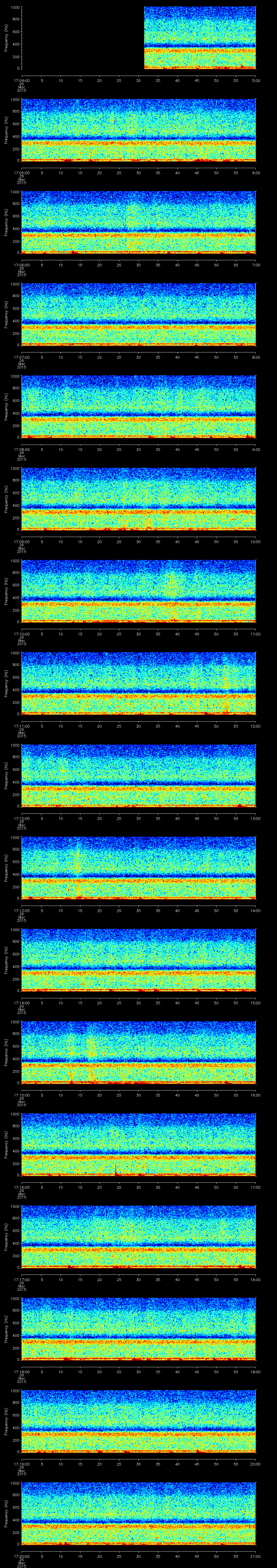Select the 17:08:00 start time label
This screenshot has width=277, height=1568.
21,449
